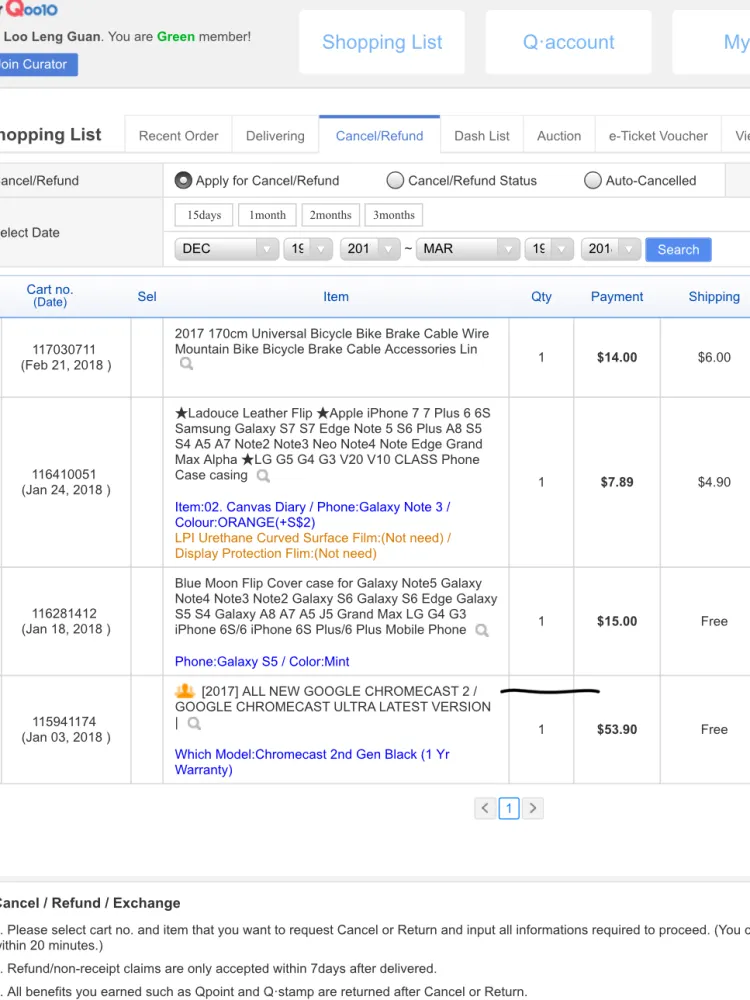Click magnifier icon under Google Chromecast item
750x1000 pixels.
click(x=194, y=723)
